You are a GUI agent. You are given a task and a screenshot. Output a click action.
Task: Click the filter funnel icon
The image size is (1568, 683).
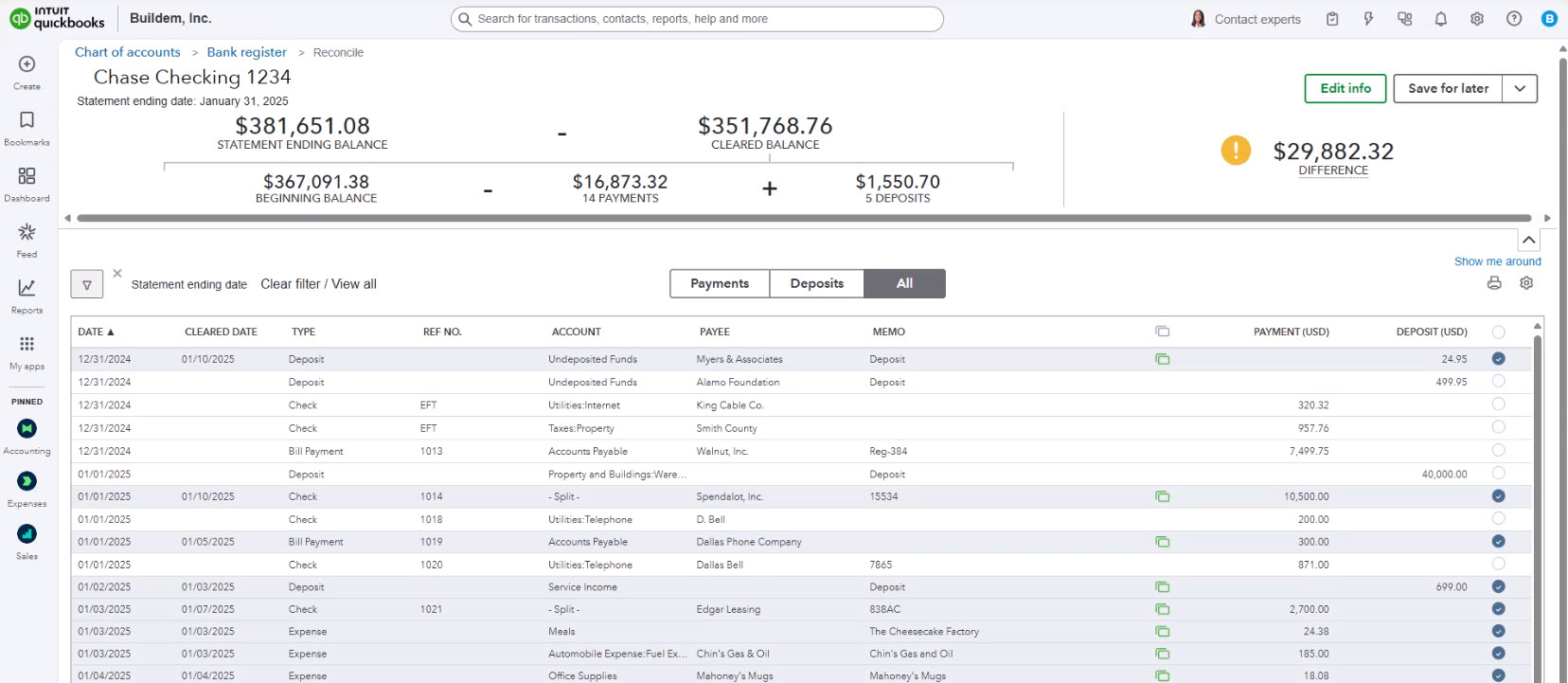87,284
